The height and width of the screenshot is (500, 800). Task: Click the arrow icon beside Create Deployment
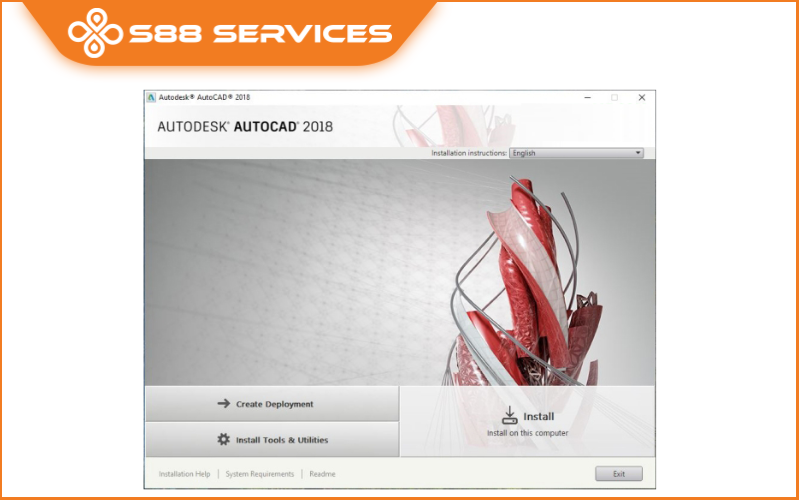pyautogui.click(x=223, y=404)
